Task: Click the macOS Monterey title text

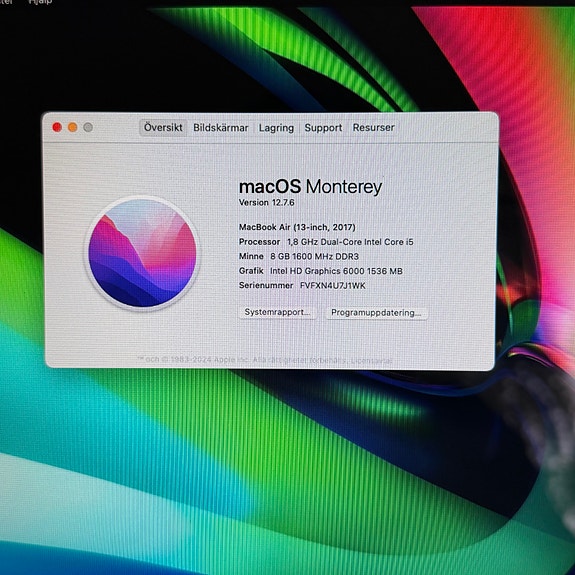Action: tap(310, 187)
